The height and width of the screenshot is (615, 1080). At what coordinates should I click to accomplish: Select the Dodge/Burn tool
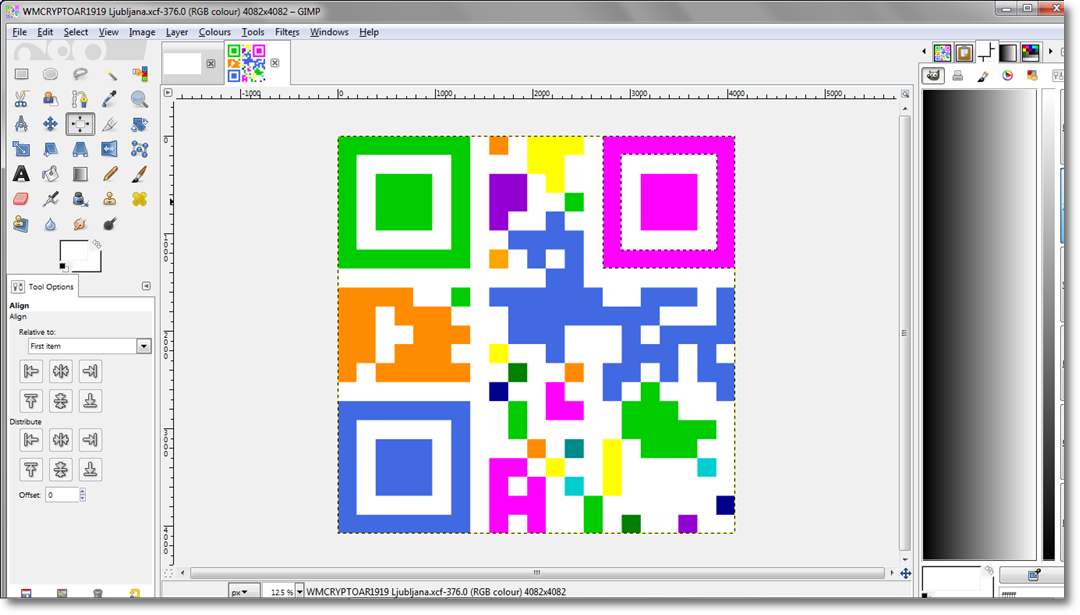pyautogui.click(x=110, y=224)
